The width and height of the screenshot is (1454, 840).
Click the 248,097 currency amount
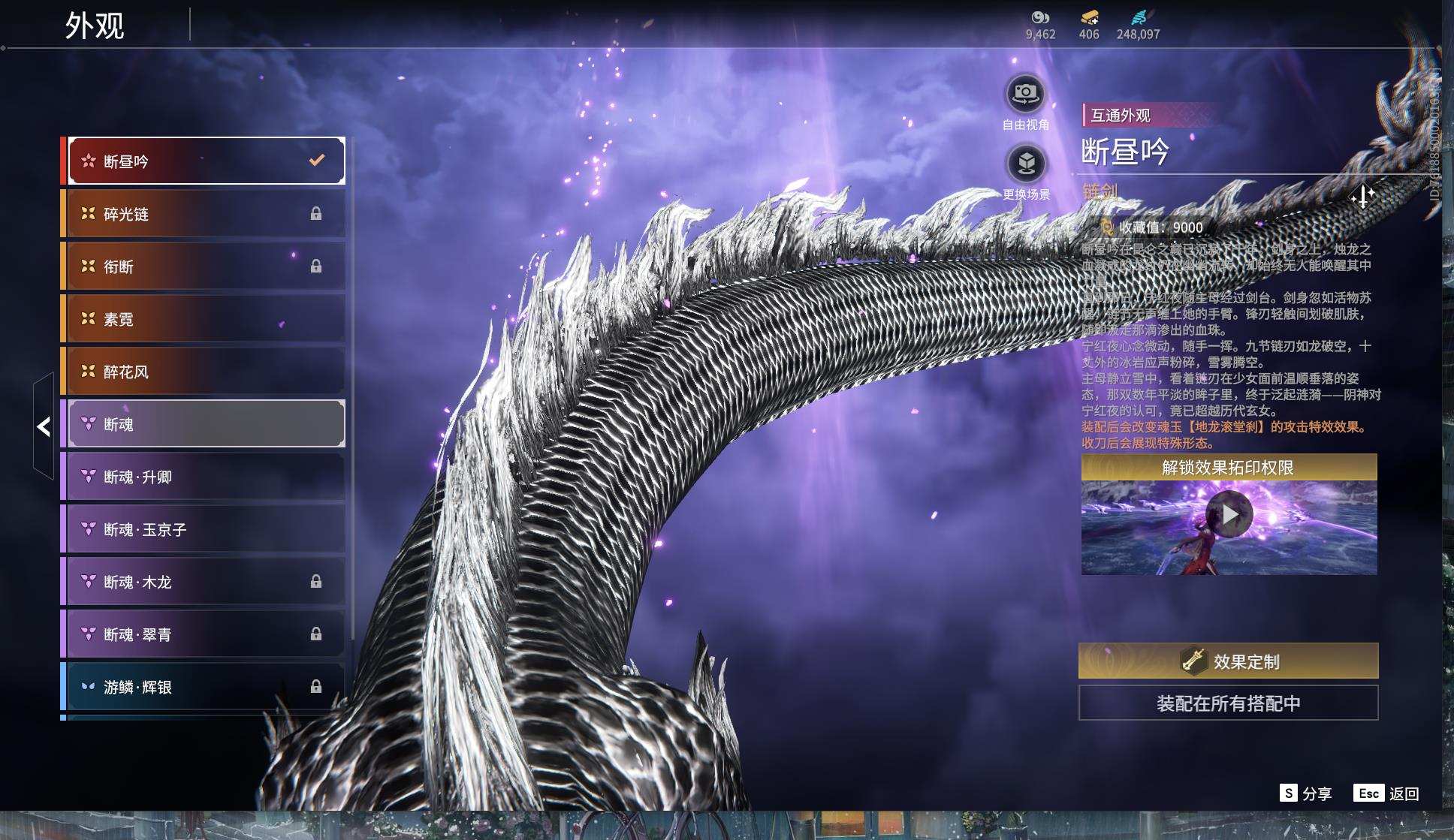(x=1138, y=35)
